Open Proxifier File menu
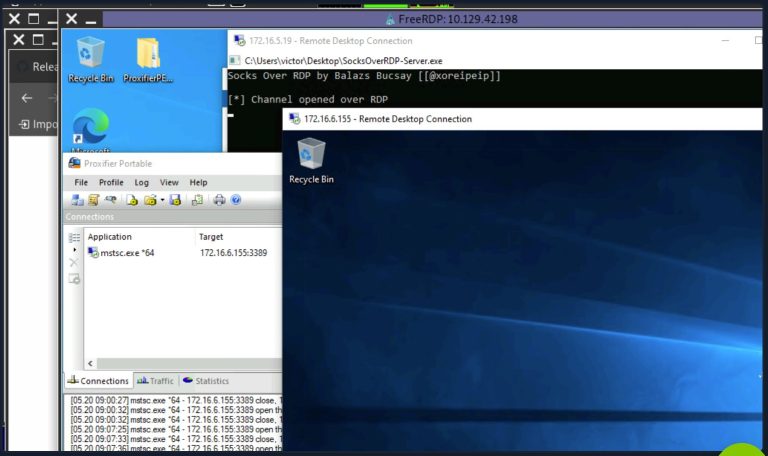 point(81,182)
